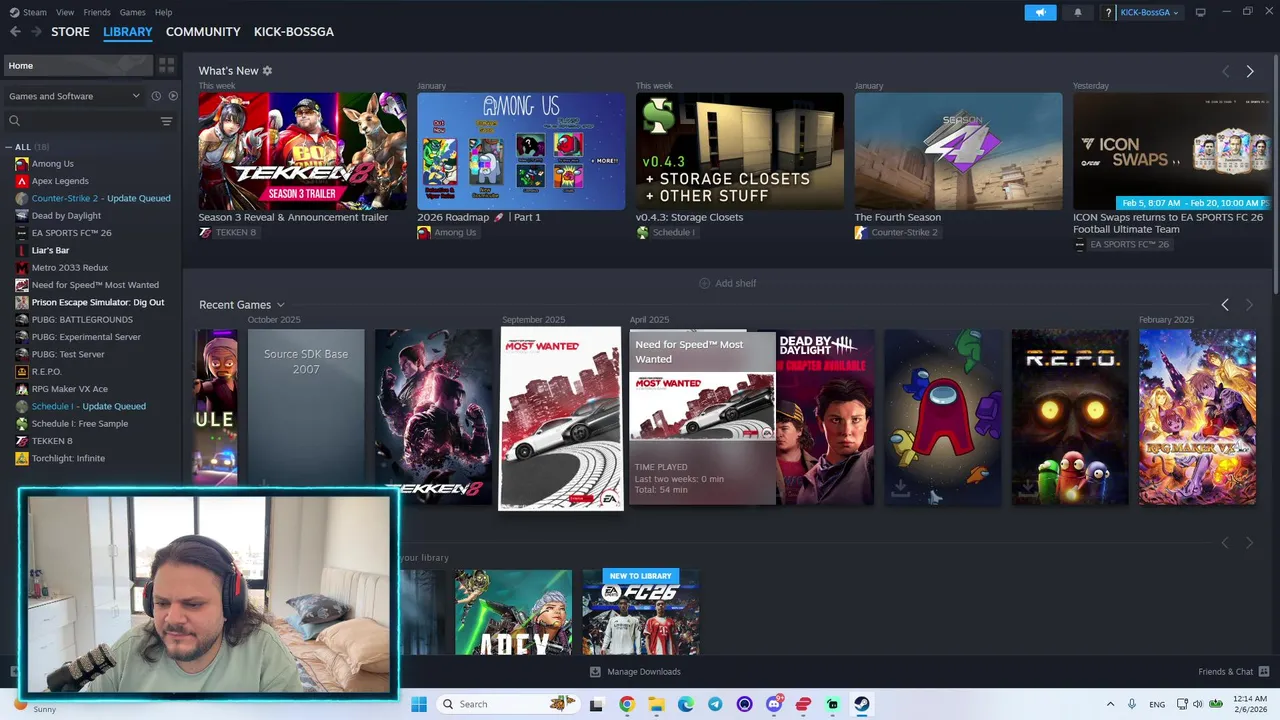Open Discord from the taskbar
This screenshot has height=720, width=1280.
click(774, 704)
